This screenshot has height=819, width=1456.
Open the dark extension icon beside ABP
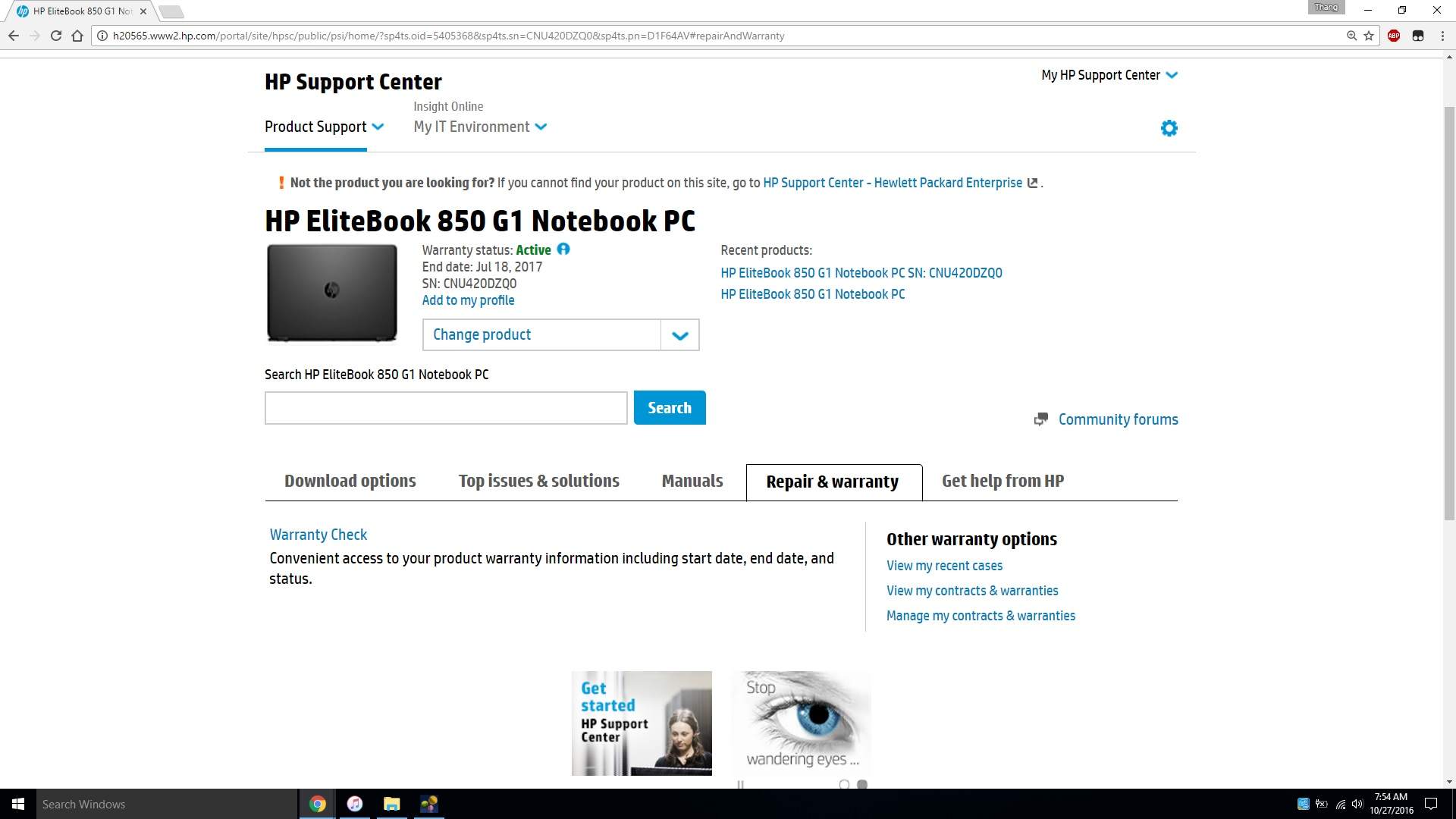click(x=1418, y=36)
